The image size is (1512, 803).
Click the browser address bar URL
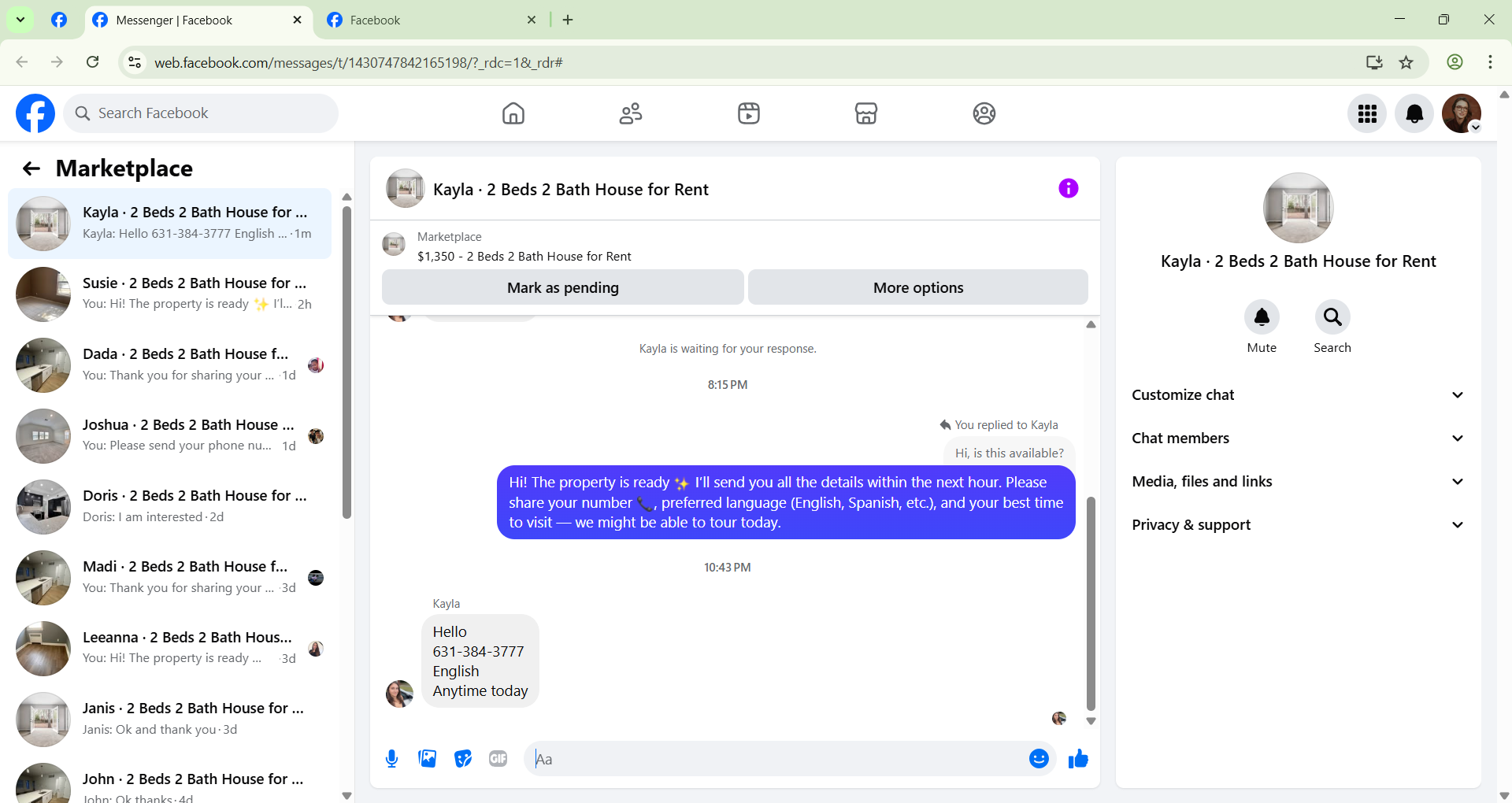click(358, 62)
